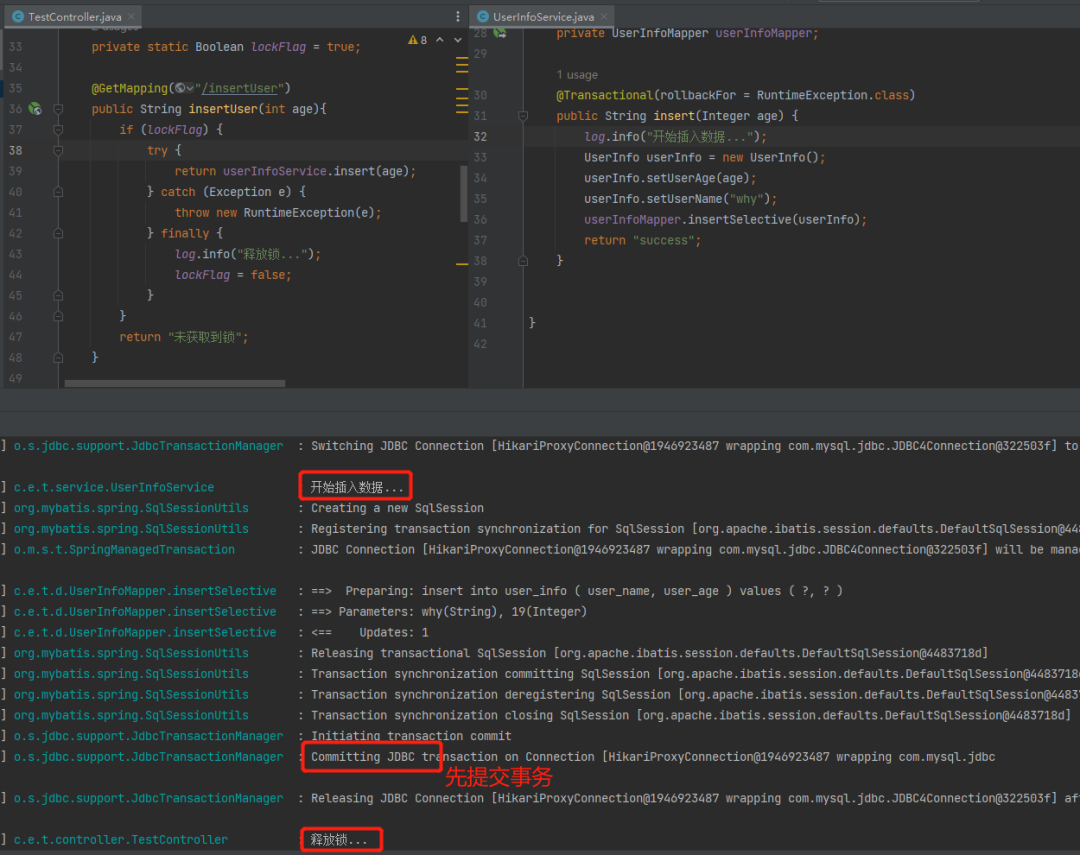Screen dimensions: 1080x855
Task: Click the "Creating a new SqlSession" log line
Action: (x=397, y=508)
